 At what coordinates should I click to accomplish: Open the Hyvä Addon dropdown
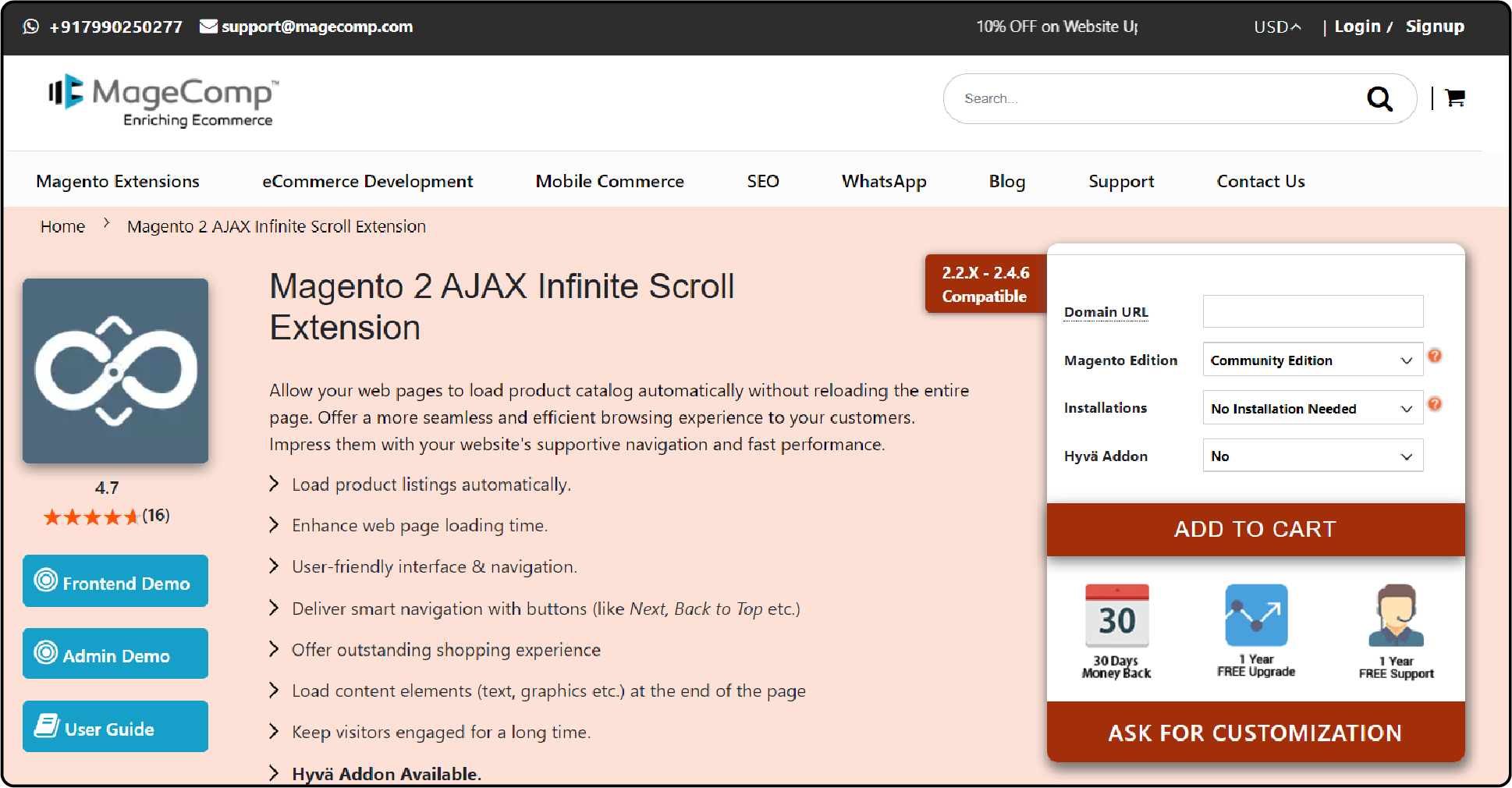click(x=1313, y=456)
